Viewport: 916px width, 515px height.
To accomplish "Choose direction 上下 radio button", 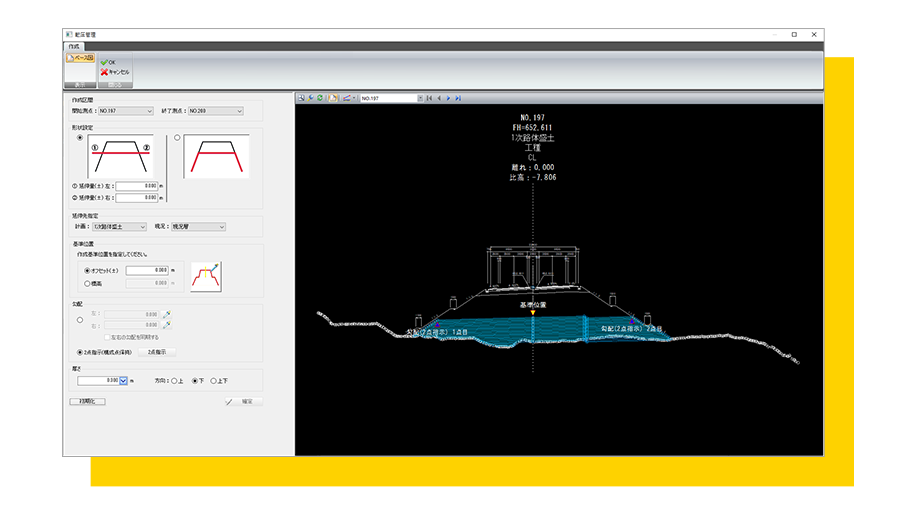I will pos(213,381).
